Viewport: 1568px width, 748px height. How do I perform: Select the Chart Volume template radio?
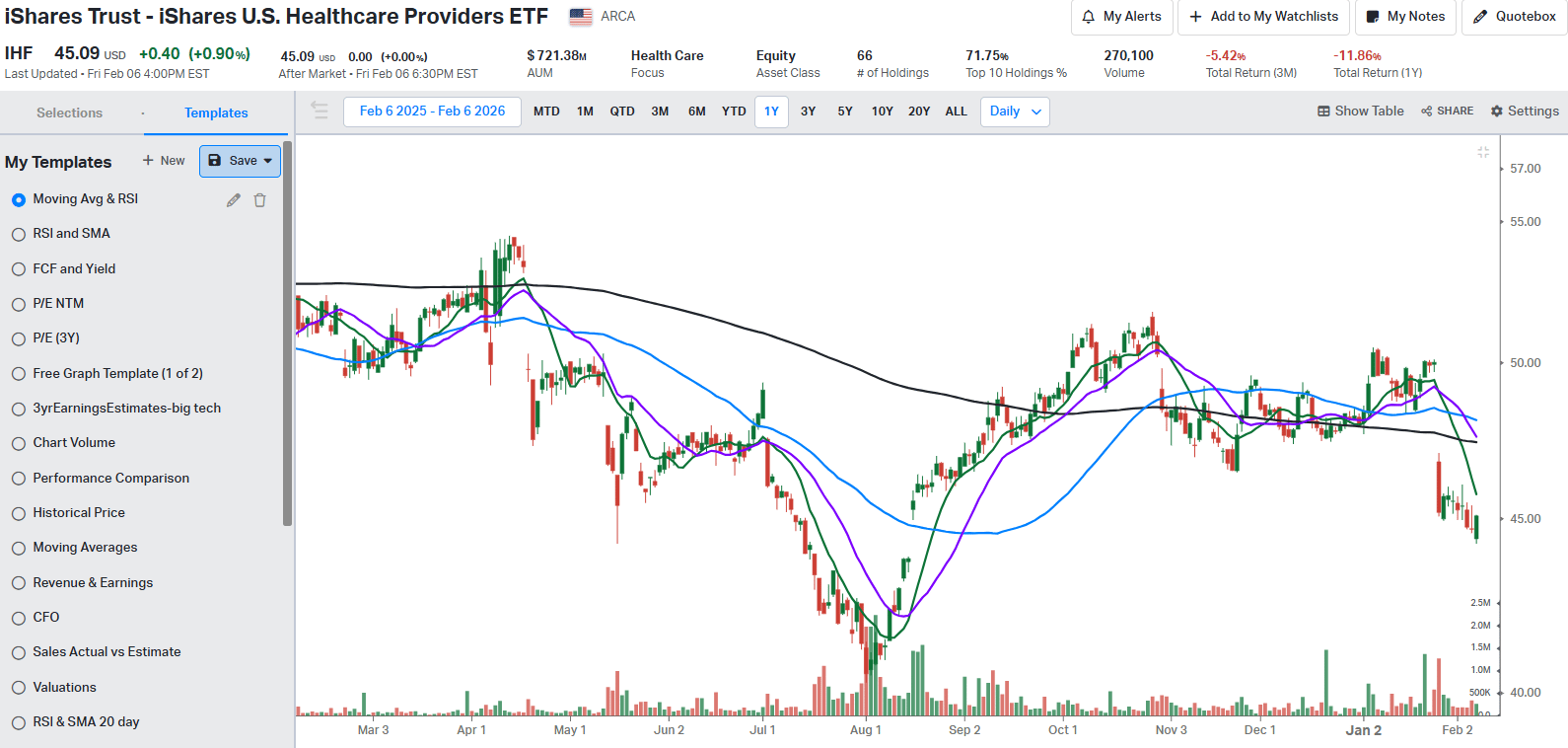[19, 443]
